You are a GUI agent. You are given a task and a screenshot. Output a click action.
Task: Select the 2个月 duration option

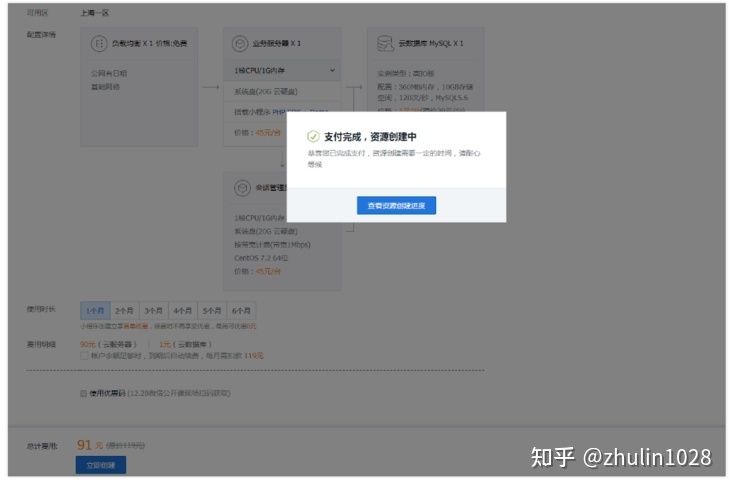[124, 311]
